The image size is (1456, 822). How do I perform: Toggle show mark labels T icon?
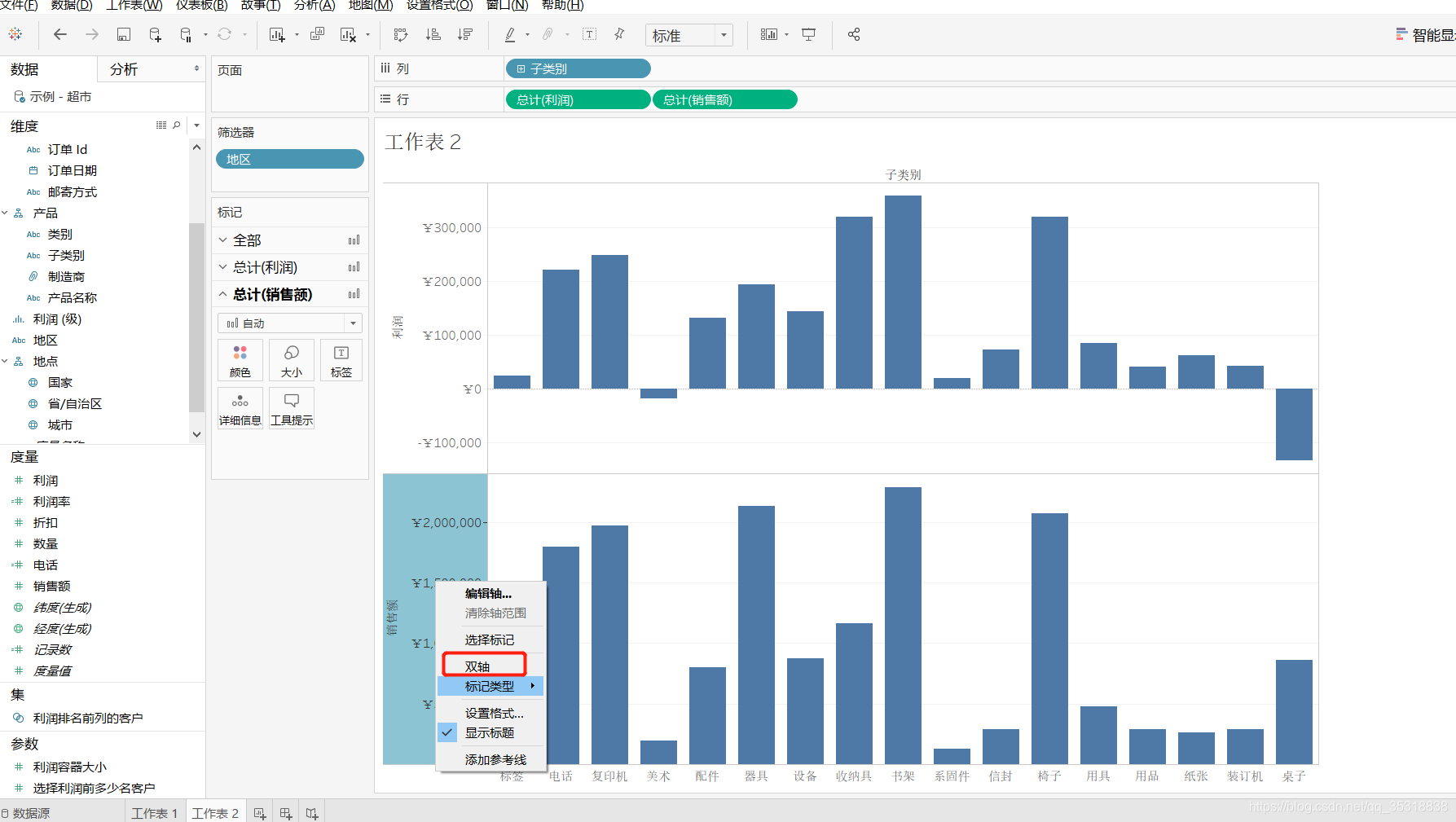click(x=590, y=34)
